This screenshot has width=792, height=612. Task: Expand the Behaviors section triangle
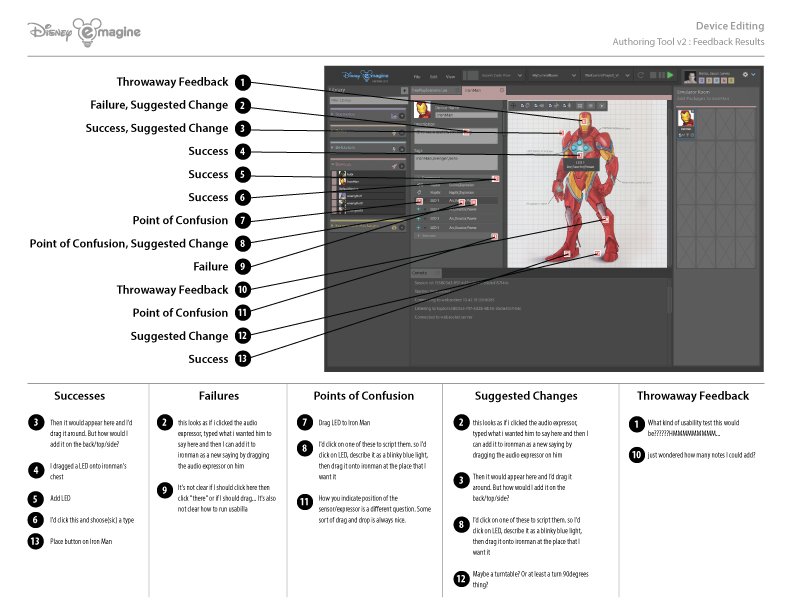(332, 147)
